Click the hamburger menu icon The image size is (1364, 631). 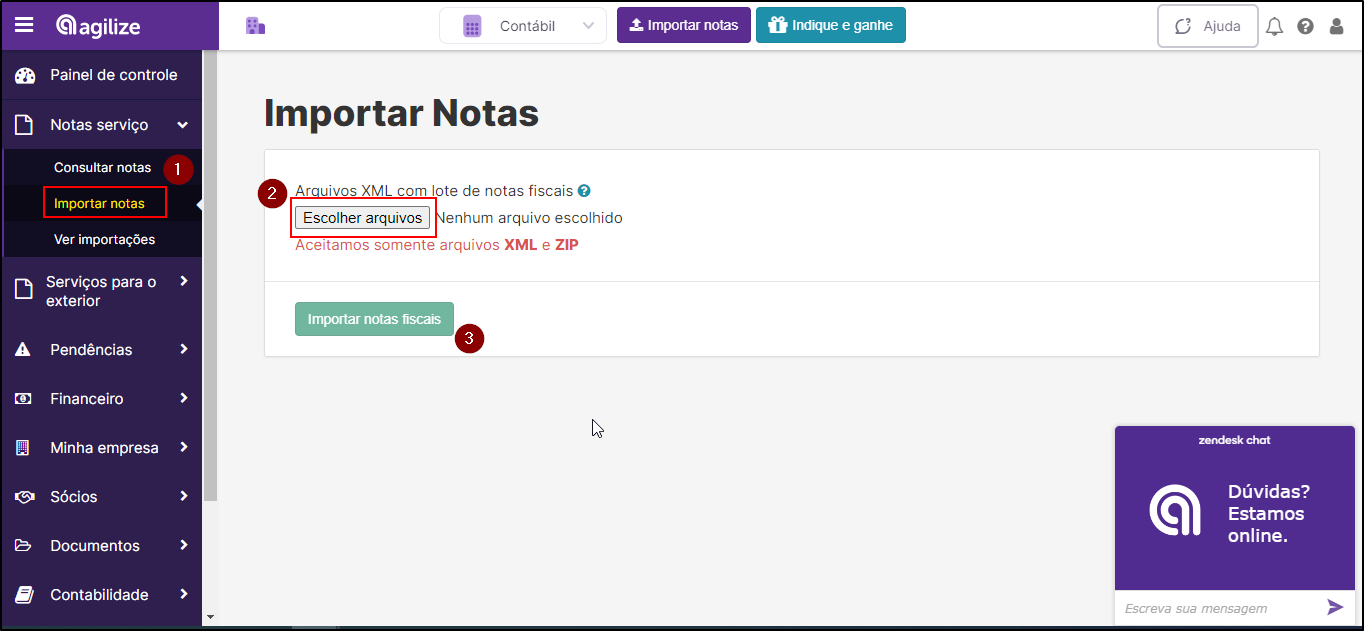point(24,25)
